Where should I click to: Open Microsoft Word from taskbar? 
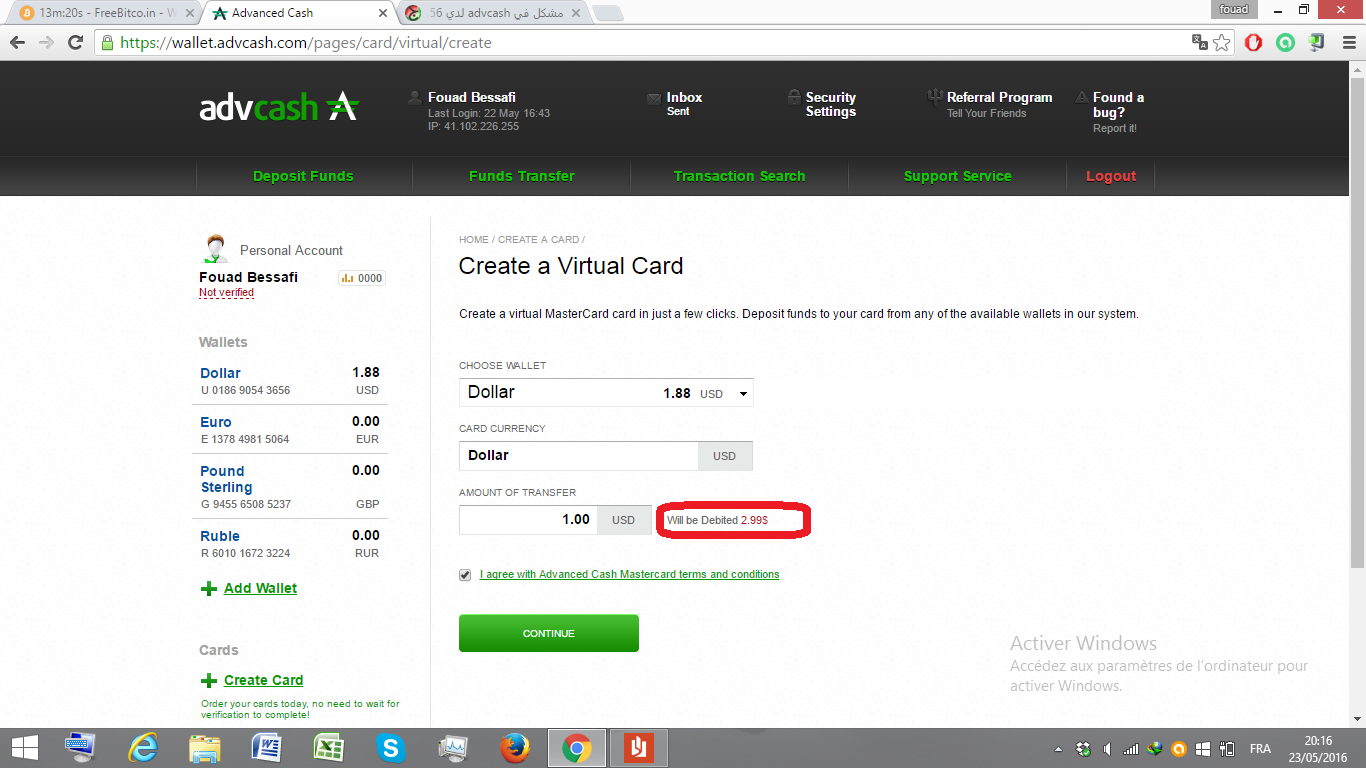(267, 748)
